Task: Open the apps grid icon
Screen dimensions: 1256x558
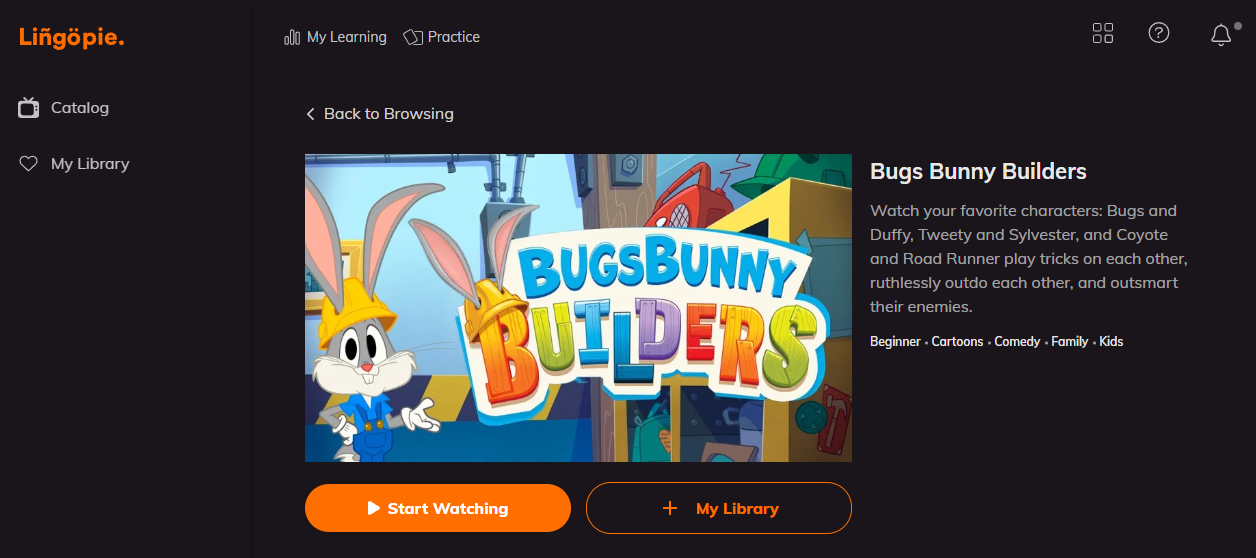Action: tap(1103, 33)
